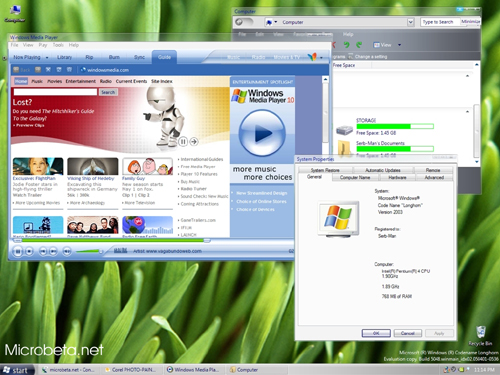Open the Media Player Play menu

(43, 45)
